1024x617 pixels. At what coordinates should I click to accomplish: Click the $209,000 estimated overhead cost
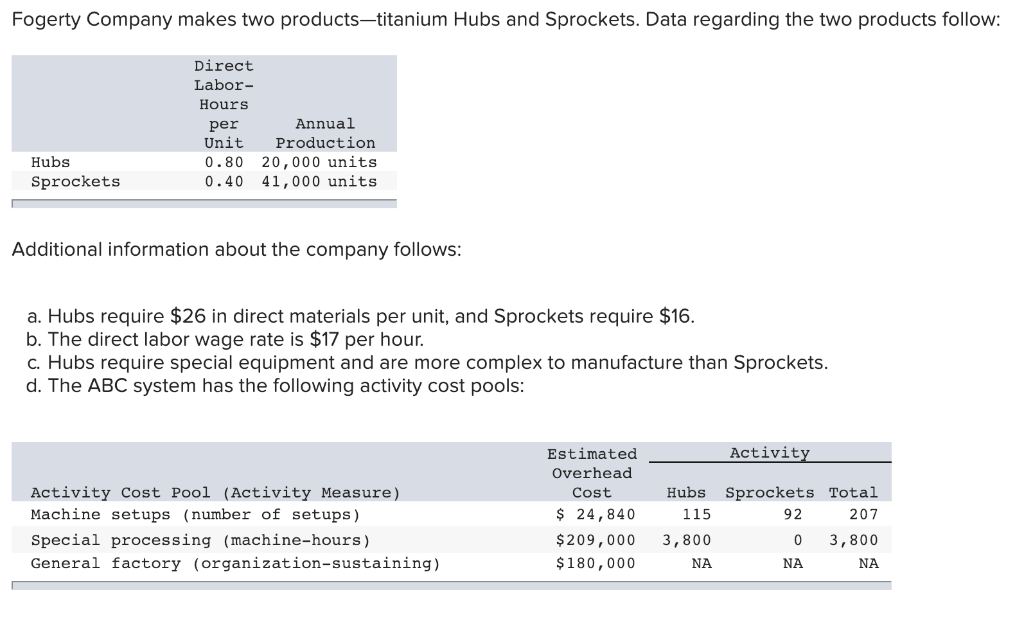pyautogui.click(x=595, y=540)
